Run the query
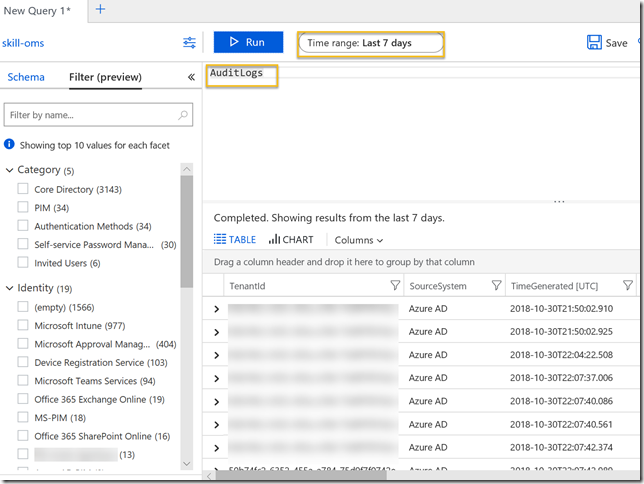Screen dimensions: 644x484 [x=248, y=42]
